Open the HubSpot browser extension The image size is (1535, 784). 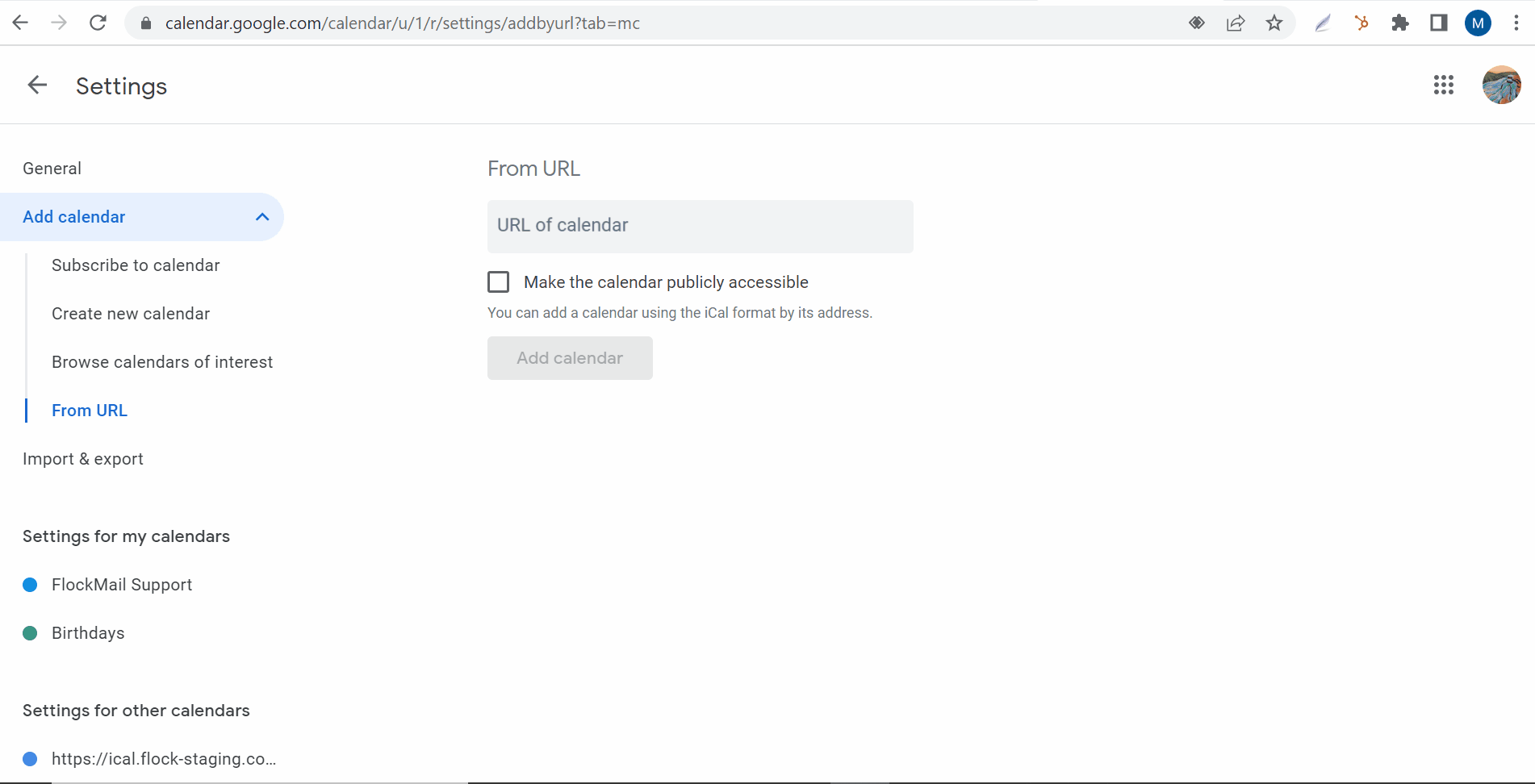pyautogui.click(x=1361, y=23)
